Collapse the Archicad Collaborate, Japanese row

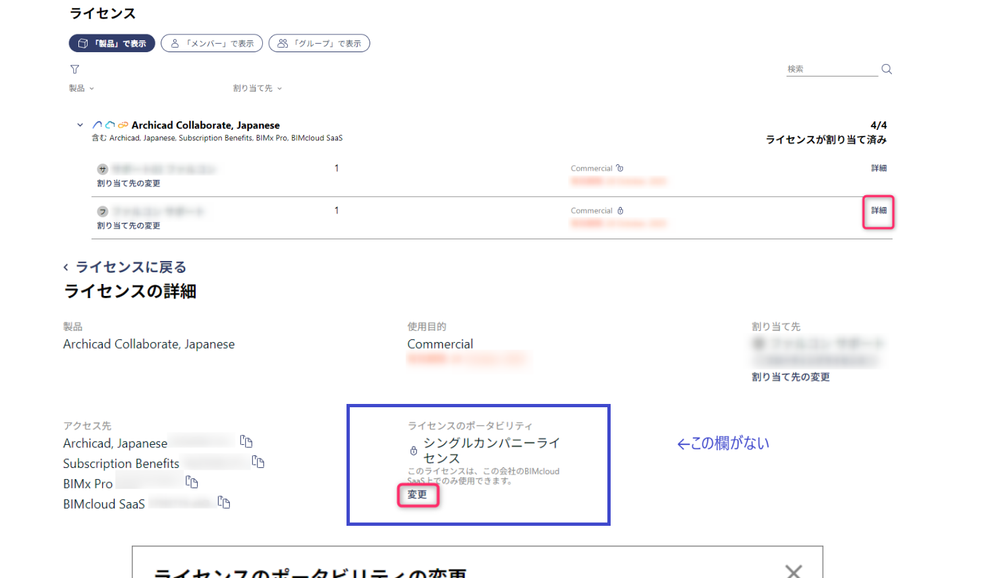[x=80, y=125]
